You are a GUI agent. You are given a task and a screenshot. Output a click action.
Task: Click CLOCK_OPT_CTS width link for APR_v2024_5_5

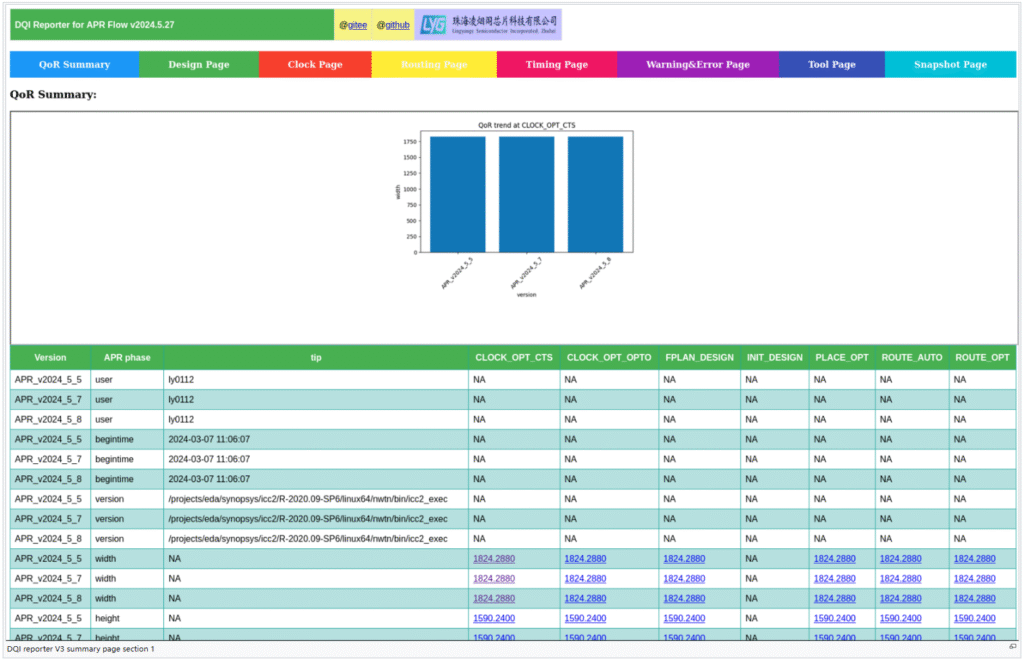tap(493, 559)
